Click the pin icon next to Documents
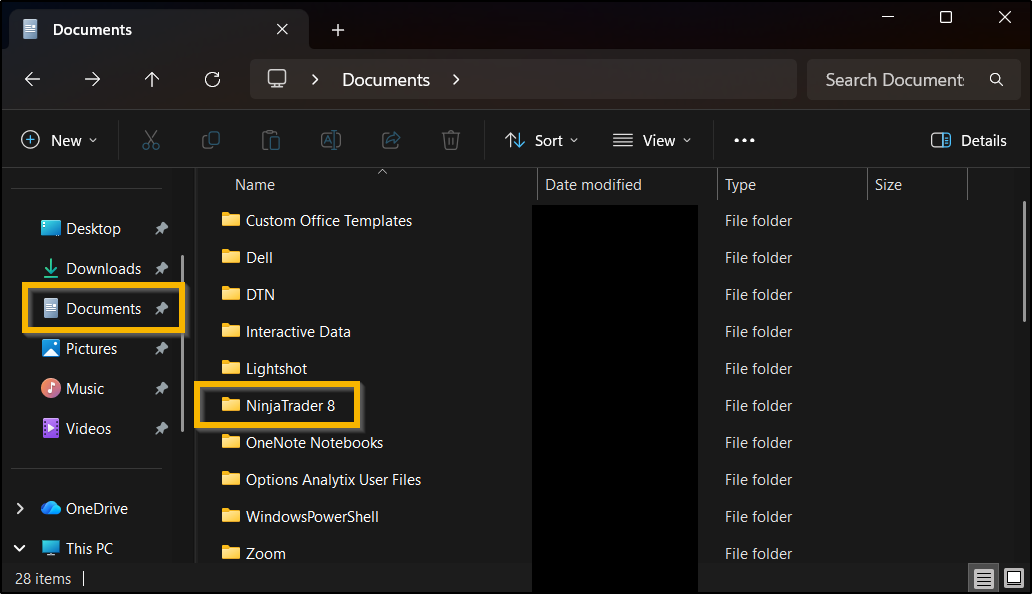The height and width of the screenshot is (594, 1032). [161, 309]
